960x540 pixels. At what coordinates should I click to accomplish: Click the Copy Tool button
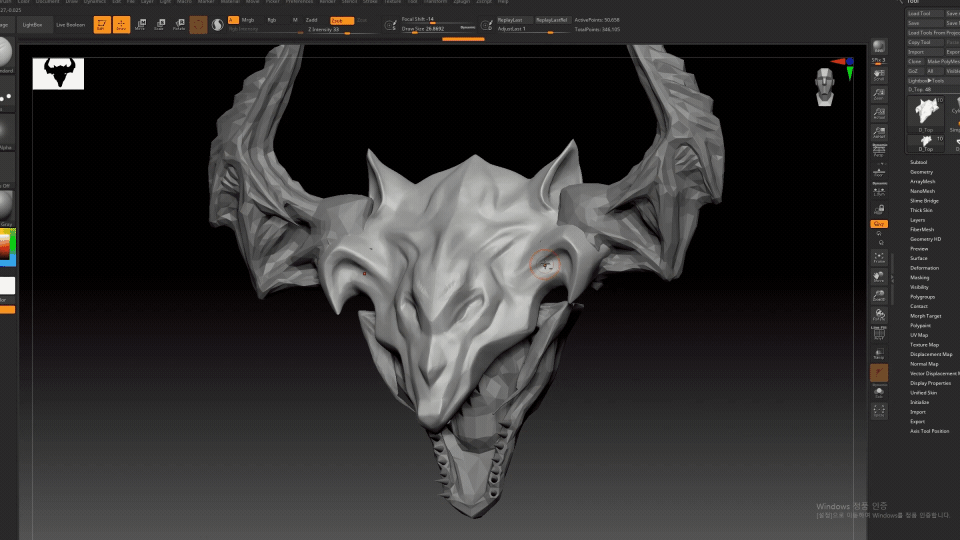[x=924, y=42]
